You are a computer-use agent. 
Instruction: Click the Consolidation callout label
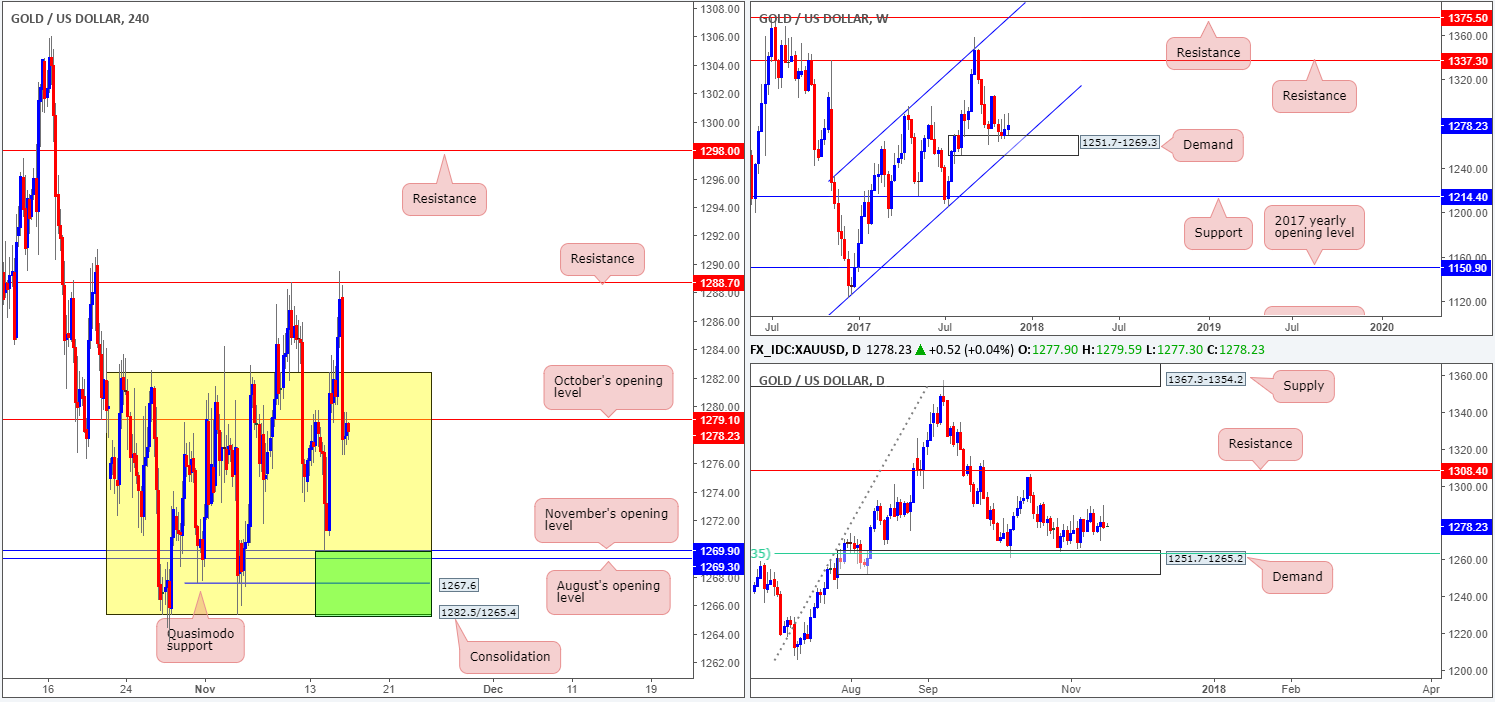[x=510, y=657]
